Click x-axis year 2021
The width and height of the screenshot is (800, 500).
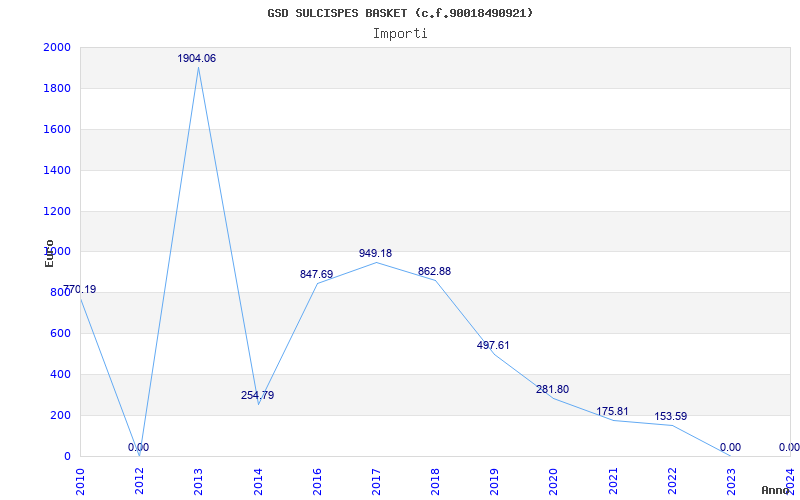613,483
